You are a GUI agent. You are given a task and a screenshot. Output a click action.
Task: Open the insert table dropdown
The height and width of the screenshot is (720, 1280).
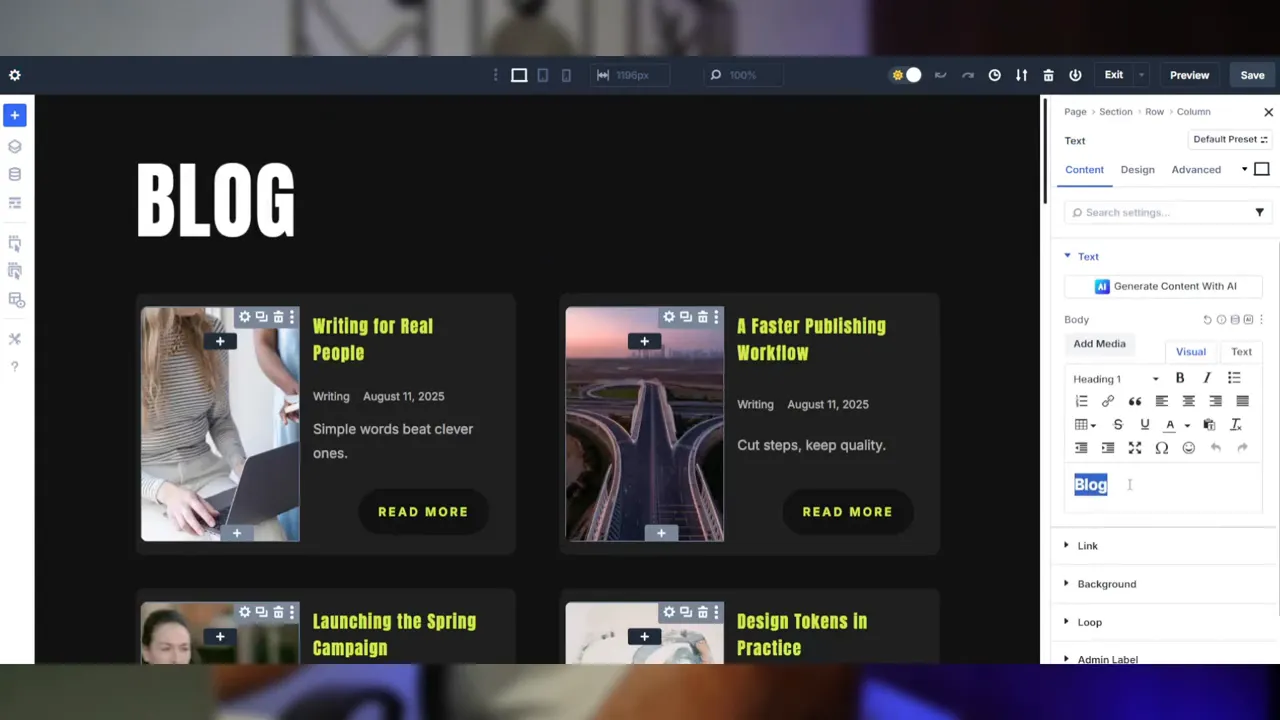1085,425
